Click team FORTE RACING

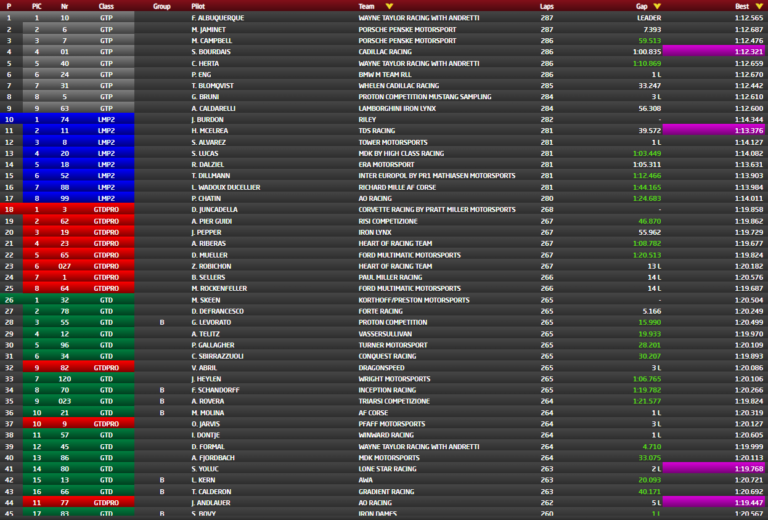(x=381, y=311)
